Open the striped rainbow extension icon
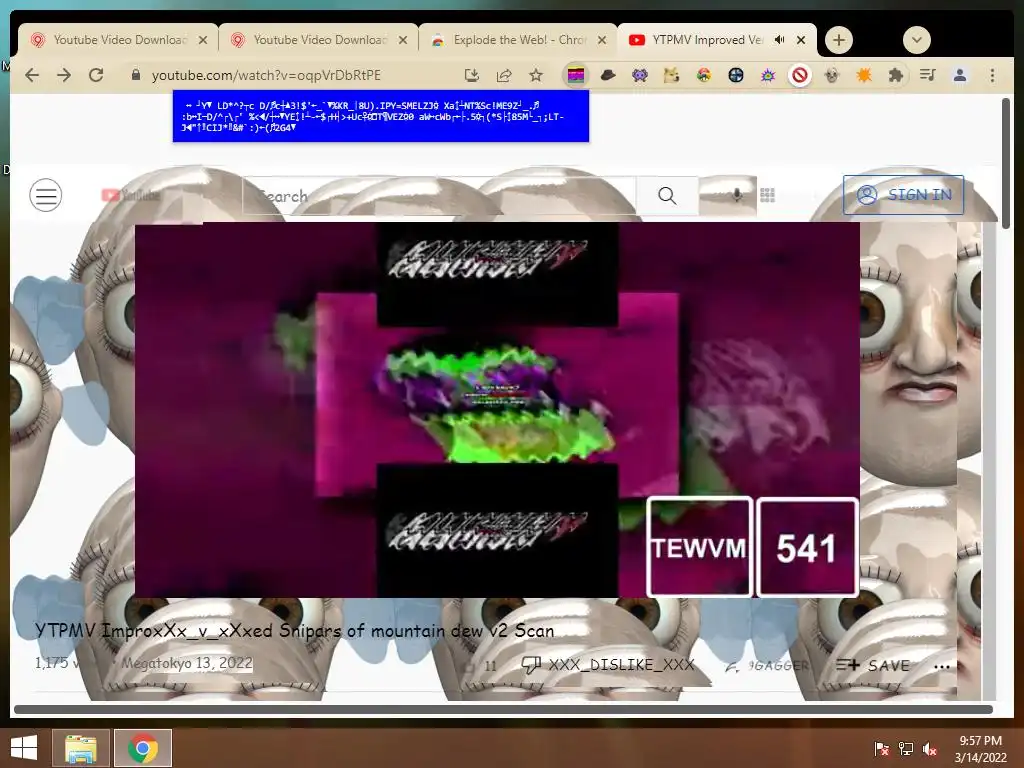1024x768 pixels. 576,75
